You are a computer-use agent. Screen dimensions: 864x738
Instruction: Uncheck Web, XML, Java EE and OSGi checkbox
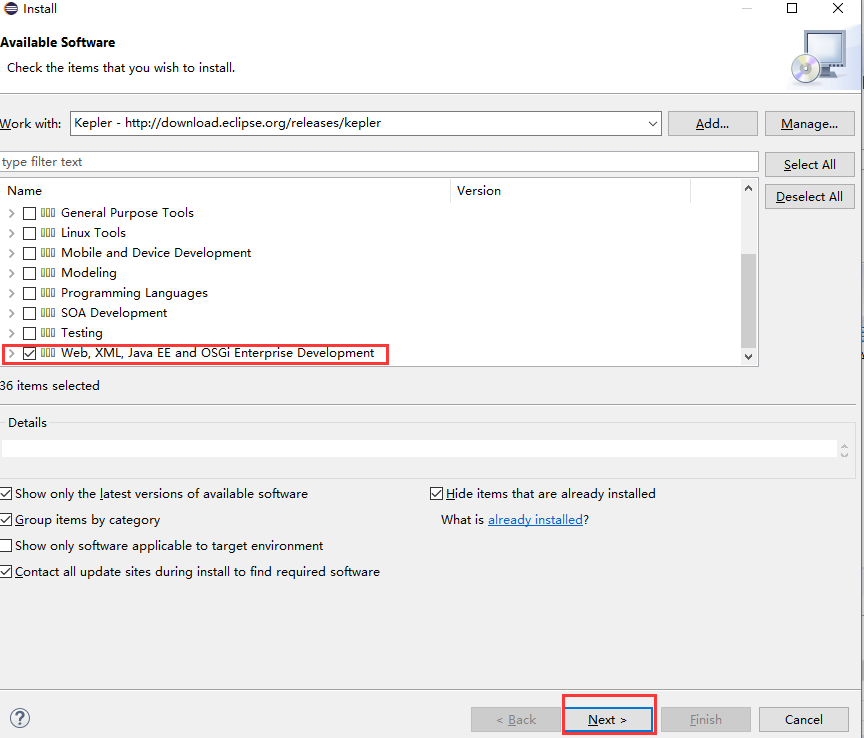(x=29, y=353)
